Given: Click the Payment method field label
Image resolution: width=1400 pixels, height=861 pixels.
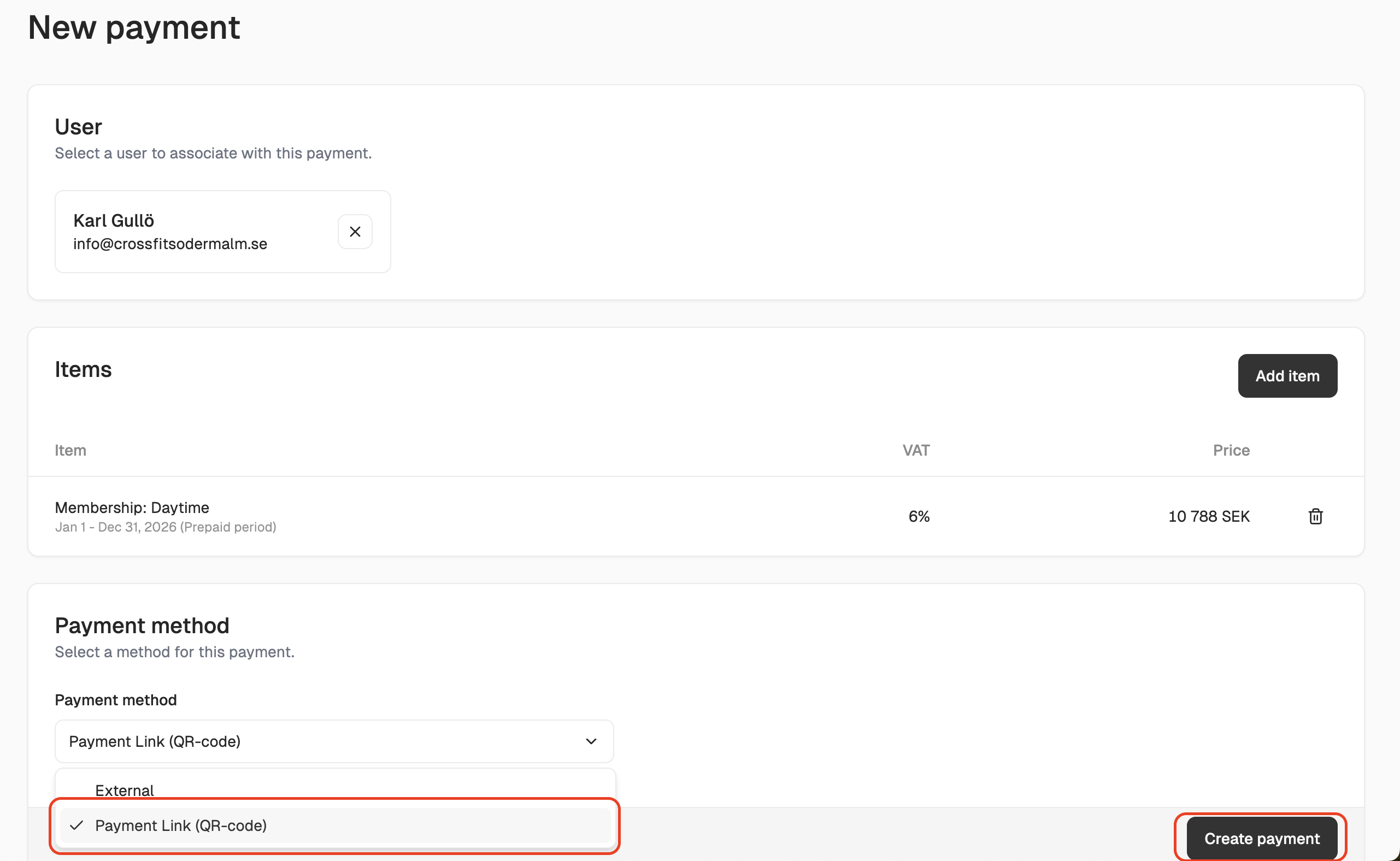Looking at the screenshot, I should coord(116,700).
